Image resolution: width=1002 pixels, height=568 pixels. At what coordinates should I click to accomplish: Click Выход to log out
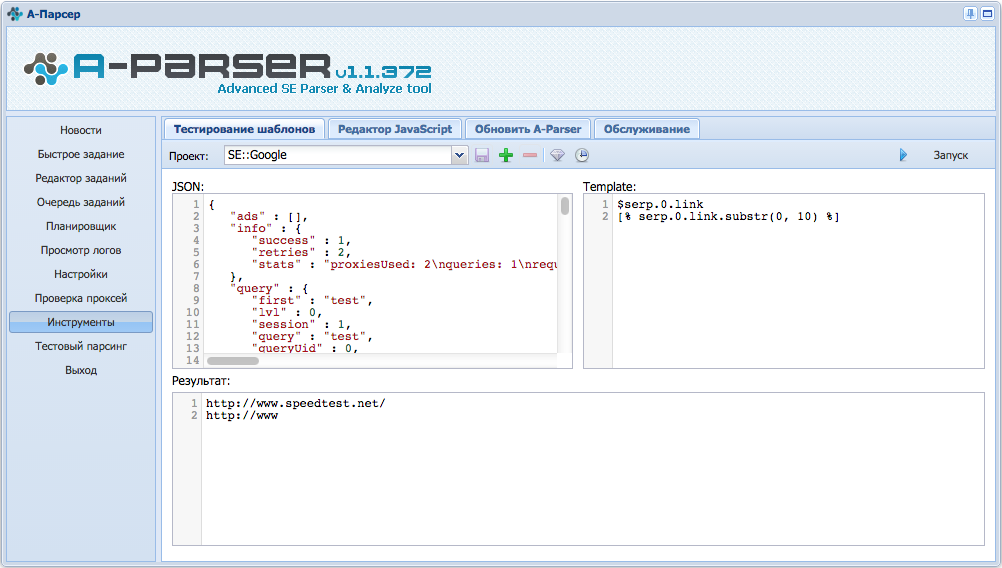click(x=81, y=370)
